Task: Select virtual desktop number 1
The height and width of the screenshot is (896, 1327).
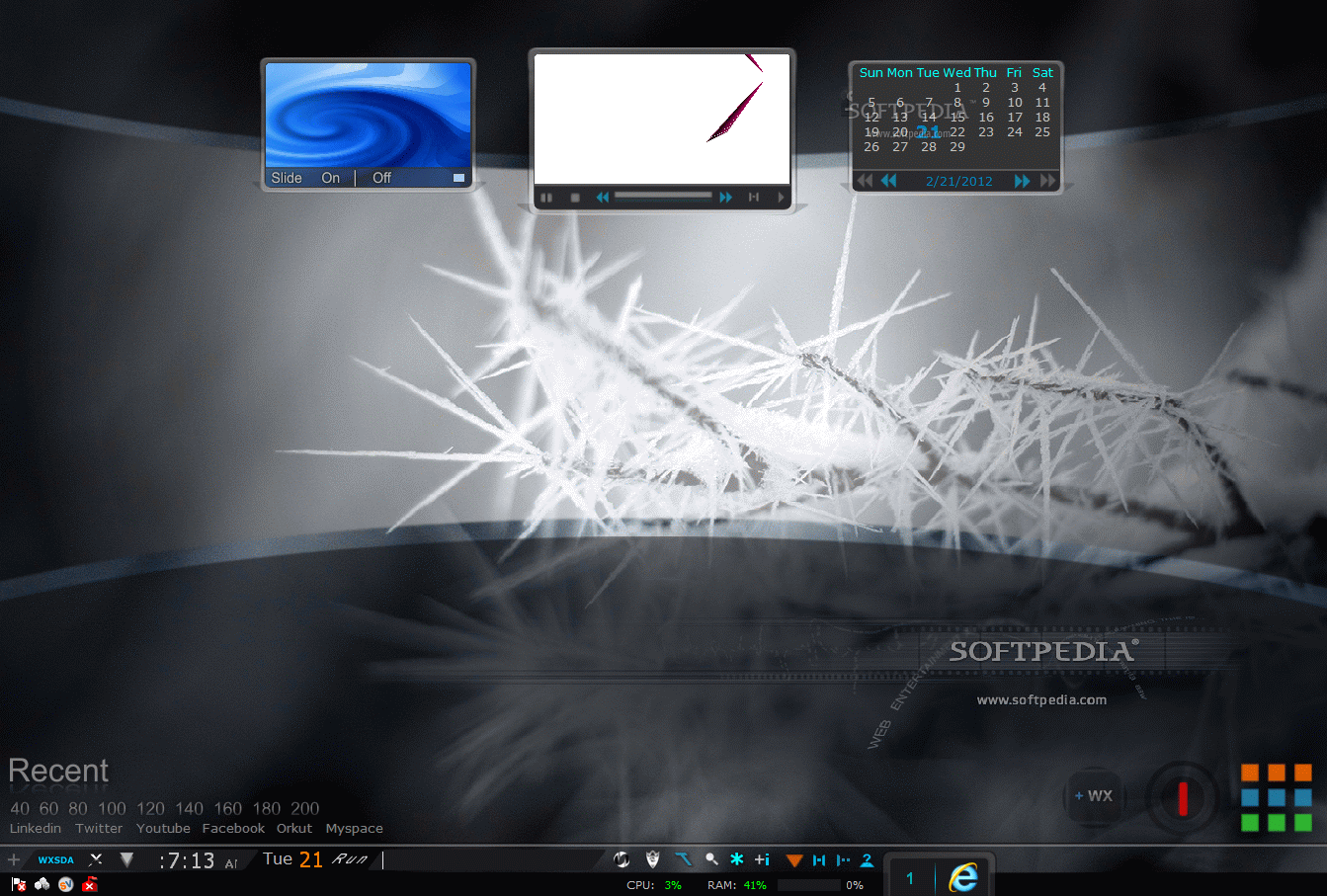Action: (910, 878)
